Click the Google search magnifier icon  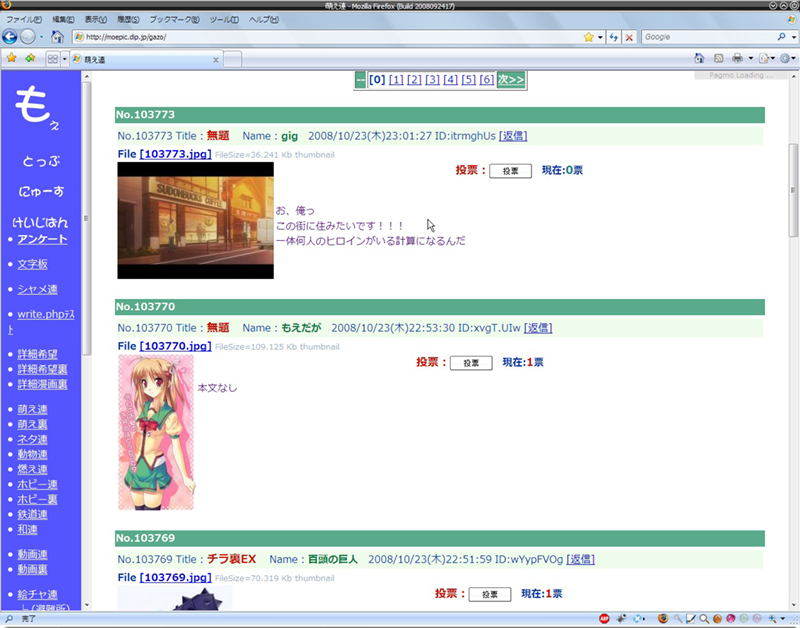[781, 37]
